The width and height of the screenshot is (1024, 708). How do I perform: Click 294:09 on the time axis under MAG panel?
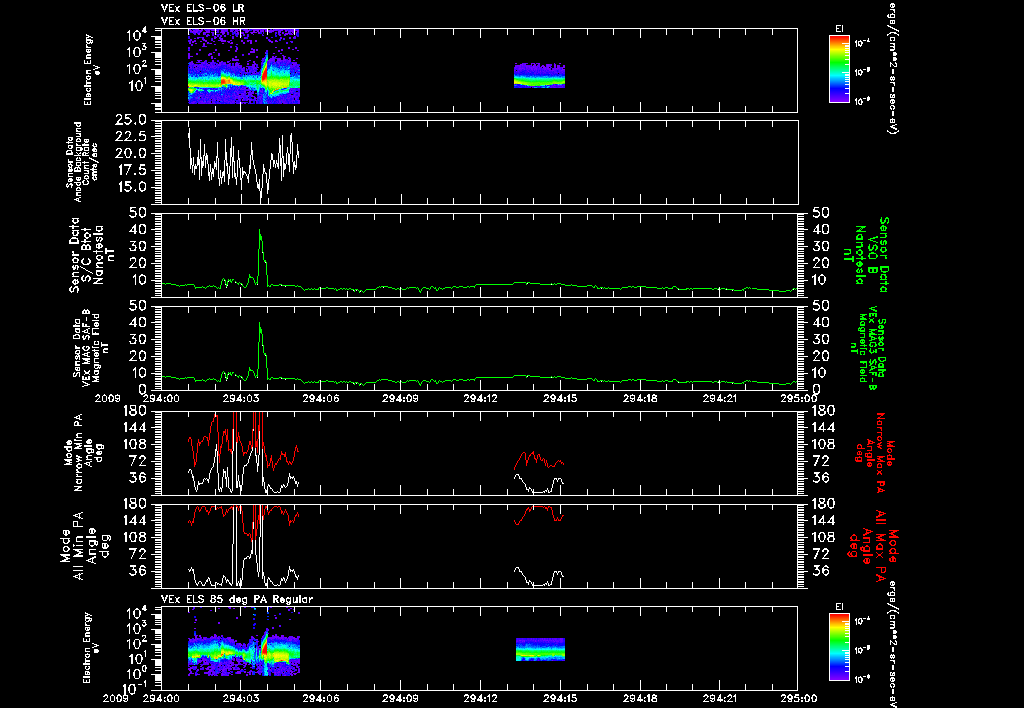400,398
